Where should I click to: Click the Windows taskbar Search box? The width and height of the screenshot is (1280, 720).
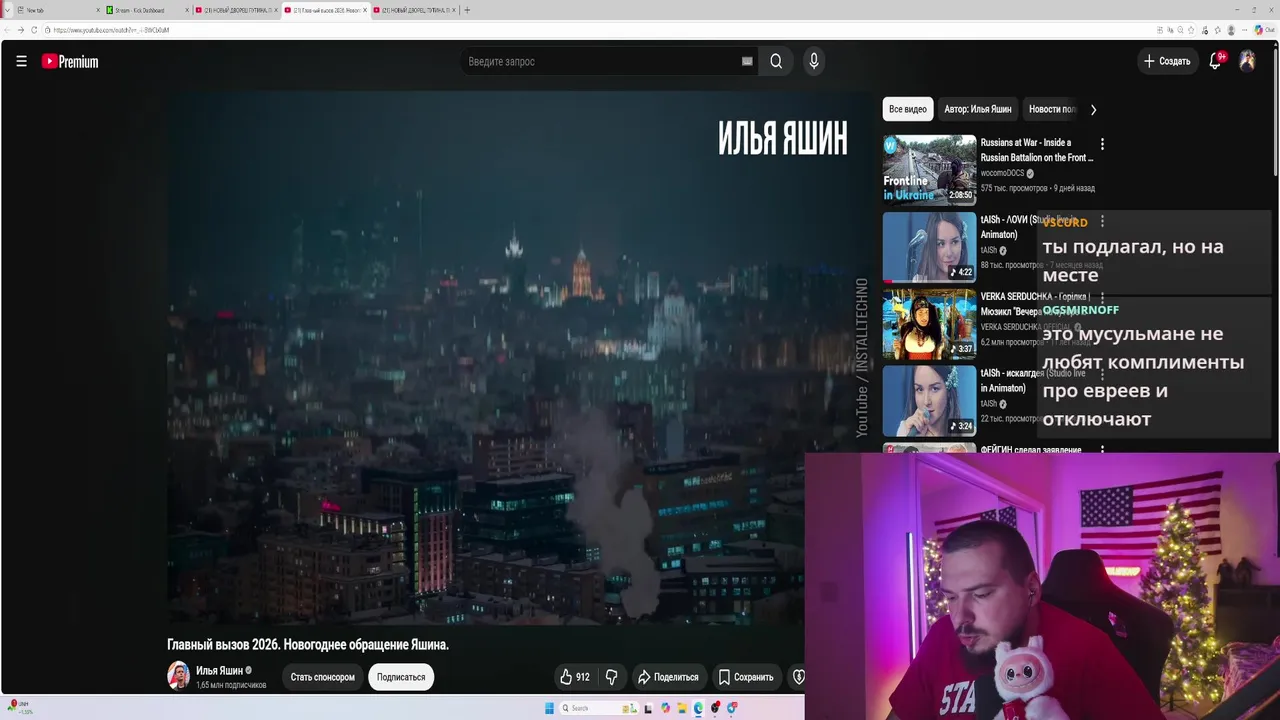click(x=599, y=708)
